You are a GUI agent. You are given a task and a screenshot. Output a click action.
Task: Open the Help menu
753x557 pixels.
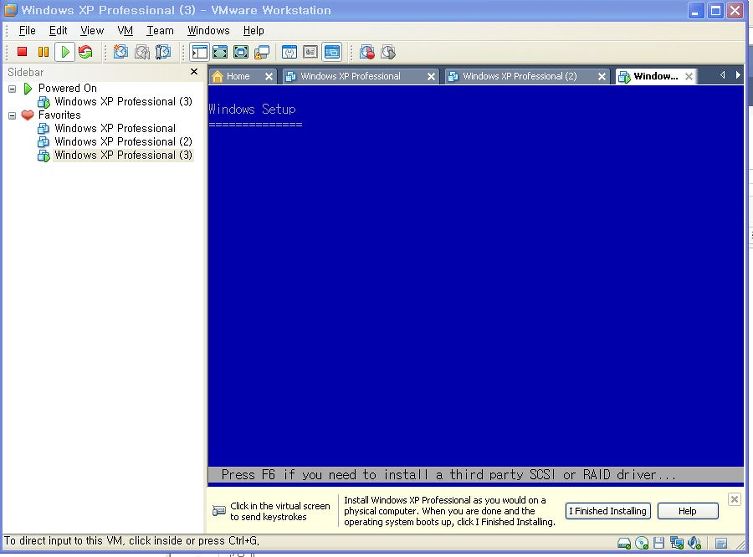(254, 31)
